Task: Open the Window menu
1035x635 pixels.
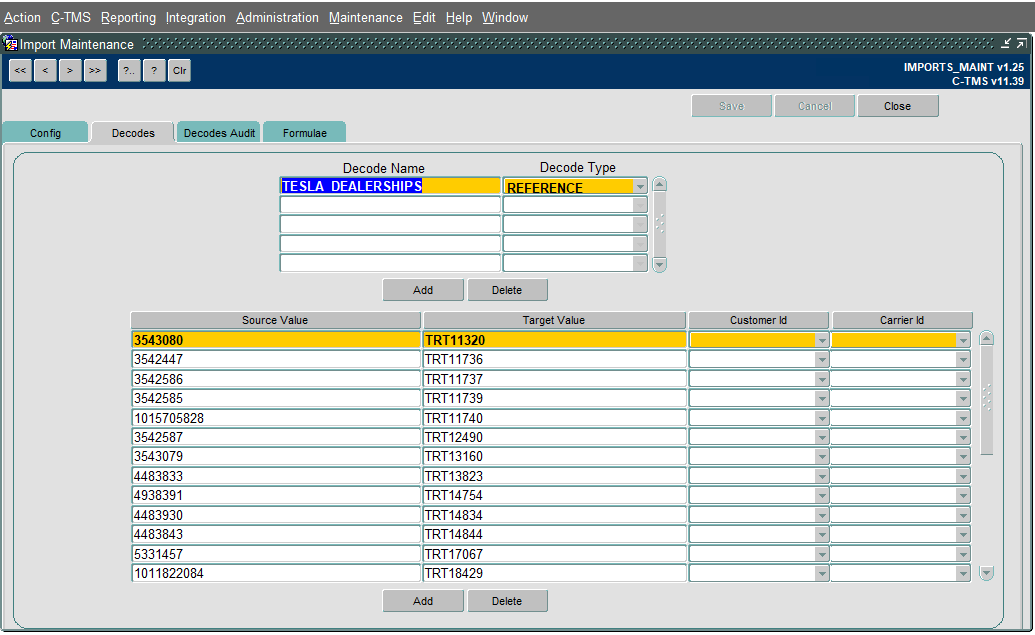Action: [x=505, y=18]
